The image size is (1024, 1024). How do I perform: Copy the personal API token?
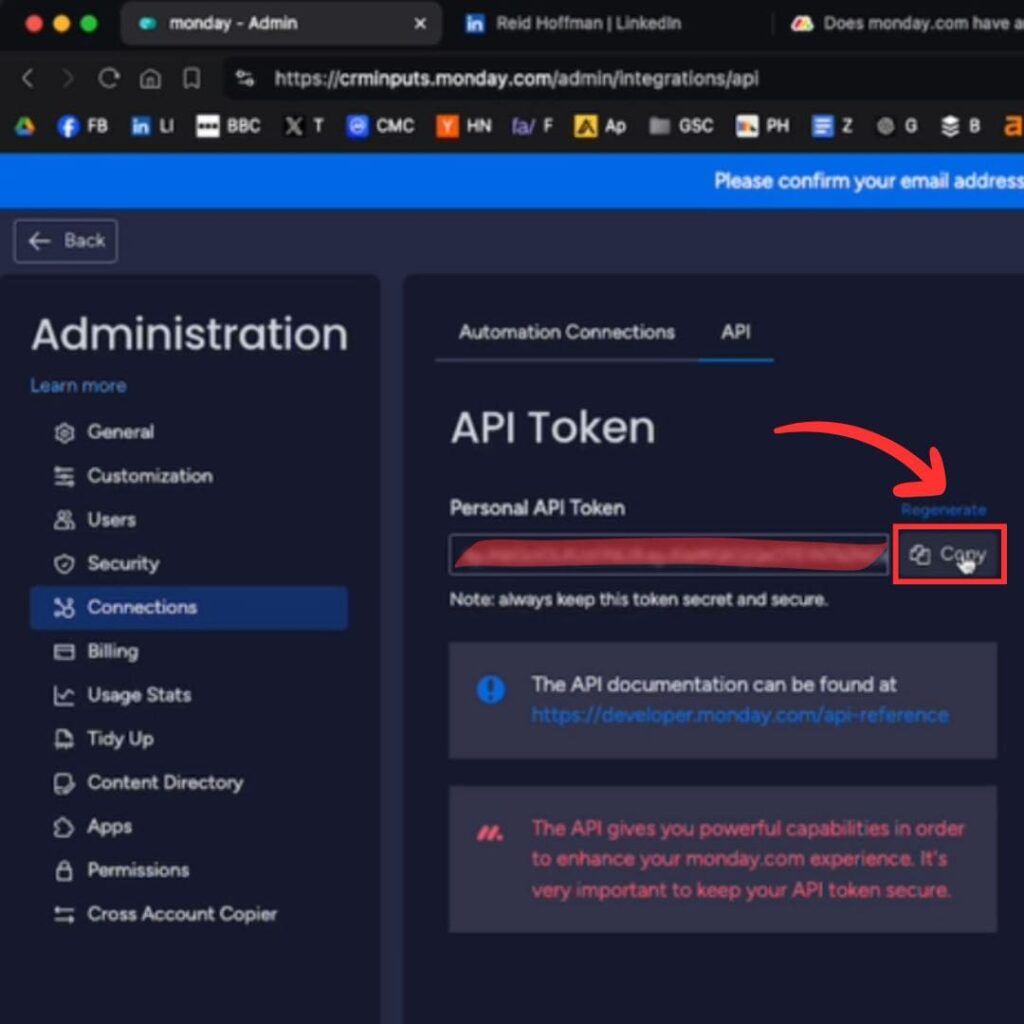tap(950, 554)
